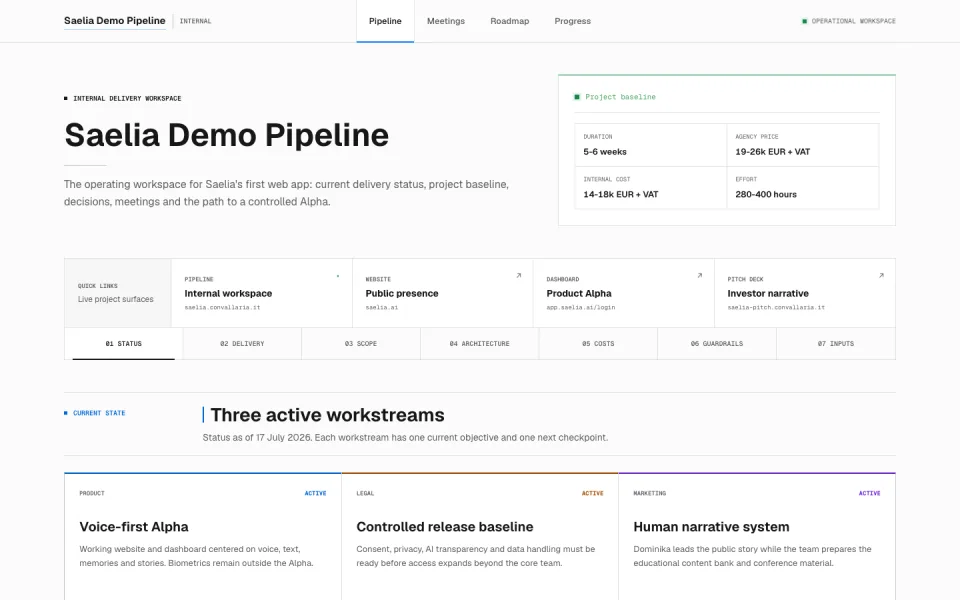Select the 03 Scope section tab

(x=361, y=343)
